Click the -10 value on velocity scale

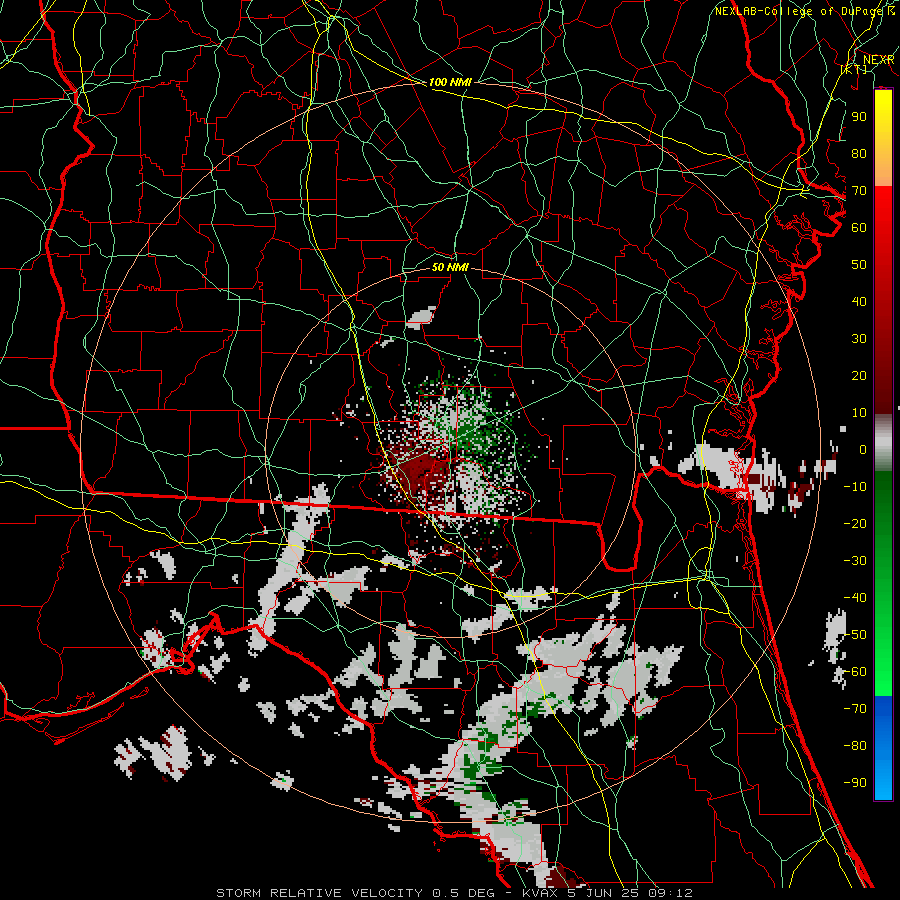click(x=855, y=487)
